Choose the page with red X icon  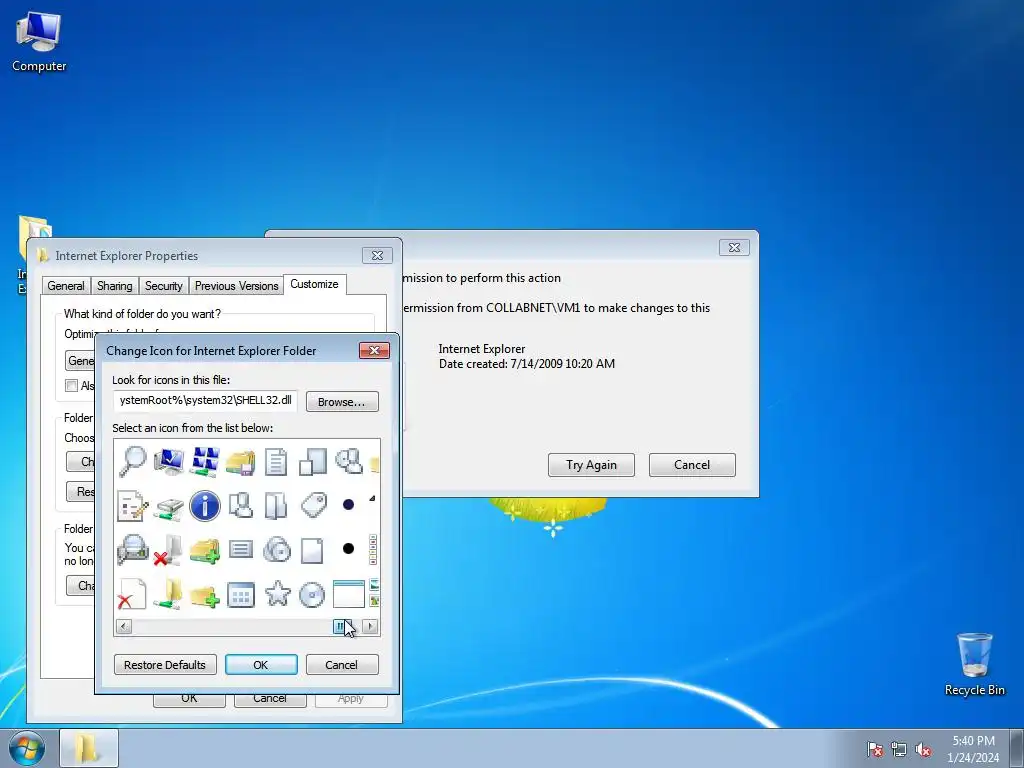coord(131,594)
